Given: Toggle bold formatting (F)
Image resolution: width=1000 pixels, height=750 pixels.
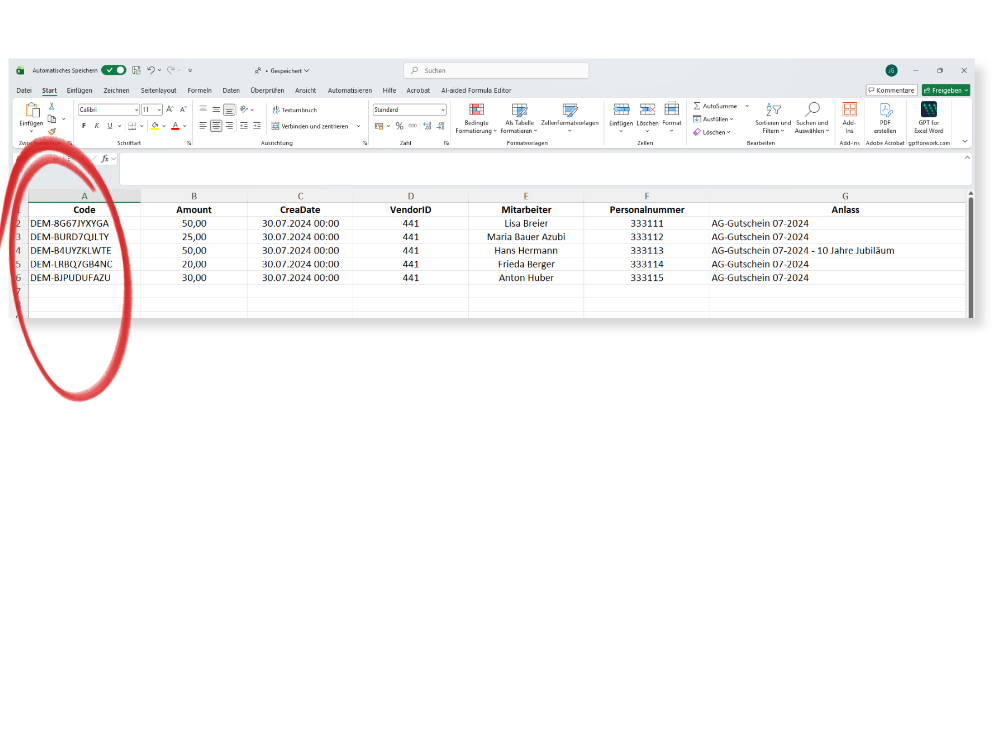Looking at the screenshot, I should [x=84, y=126].
